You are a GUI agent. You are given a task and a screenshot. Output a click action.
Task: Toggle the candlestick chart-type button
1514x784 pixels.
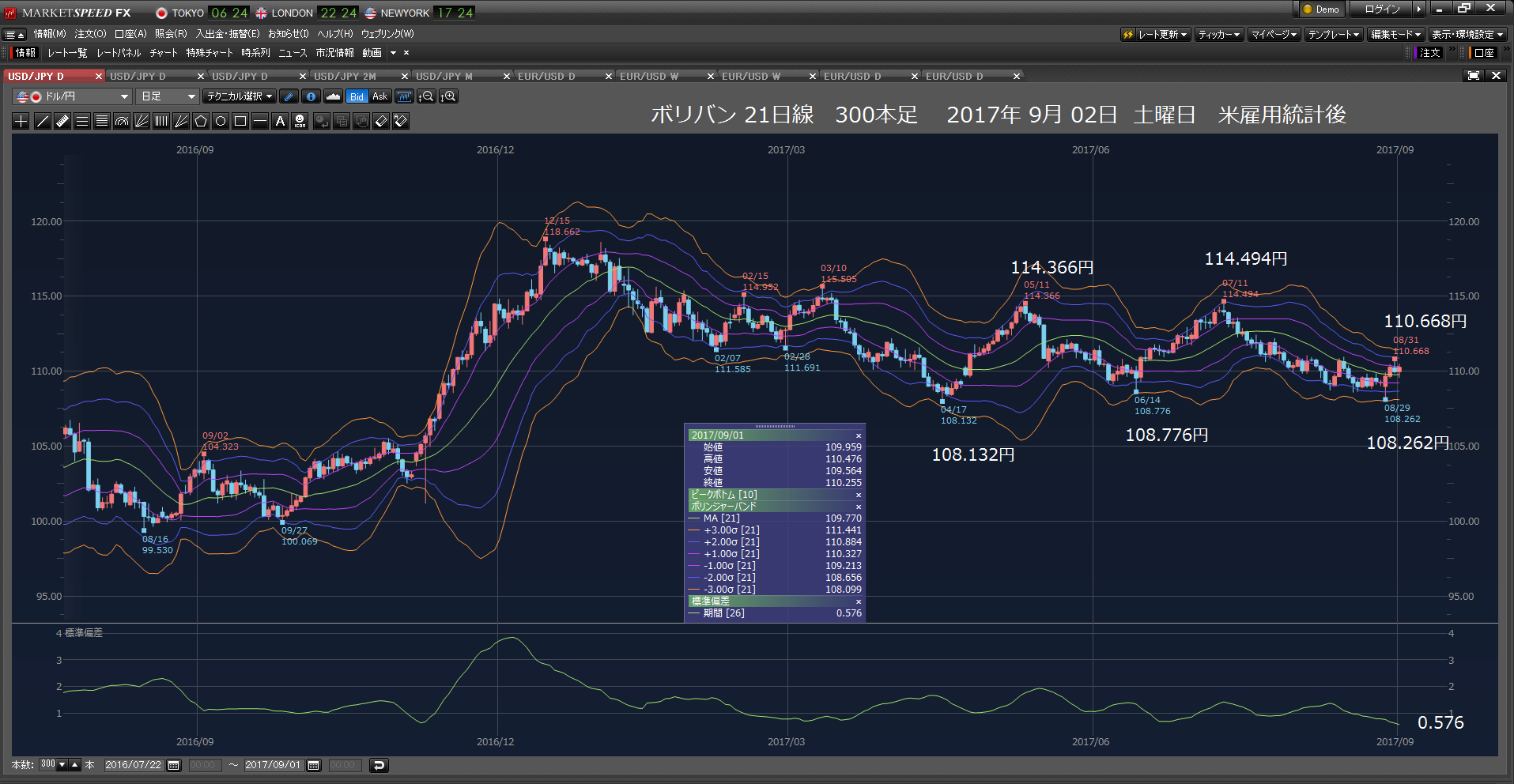[x=404, y=96]
